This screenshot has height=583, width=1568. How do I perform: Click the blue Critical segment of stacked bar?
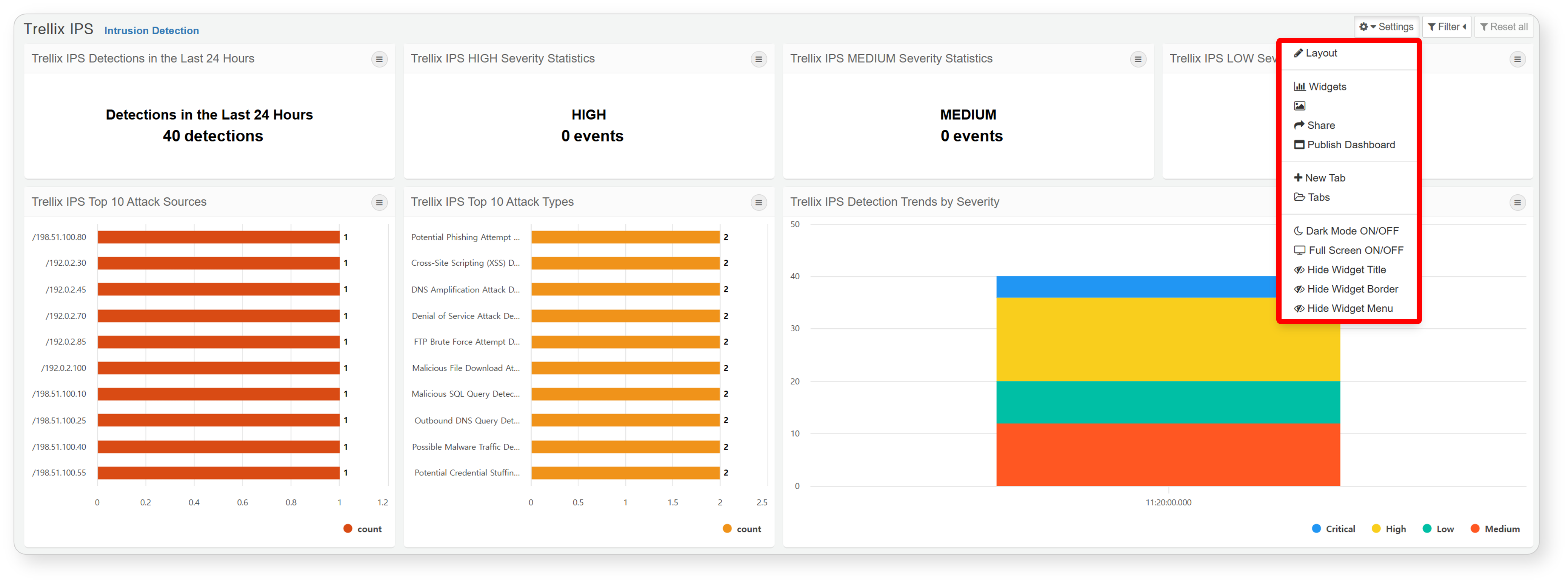coord(1136,287)
